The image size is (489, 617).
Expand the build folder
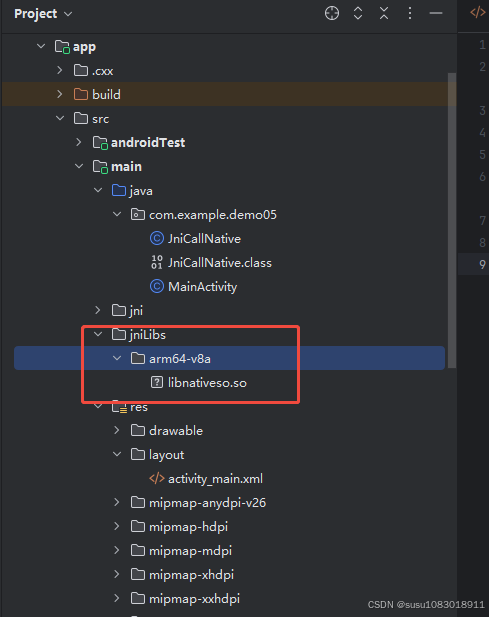coord(59,94)
